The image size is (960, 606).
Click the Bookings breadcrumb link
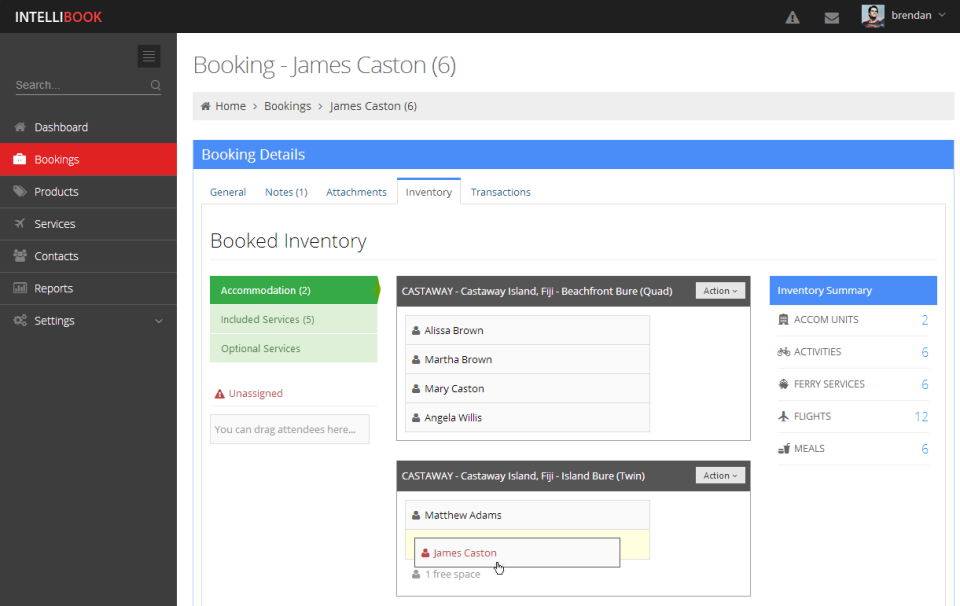click(x=290, y=106)
